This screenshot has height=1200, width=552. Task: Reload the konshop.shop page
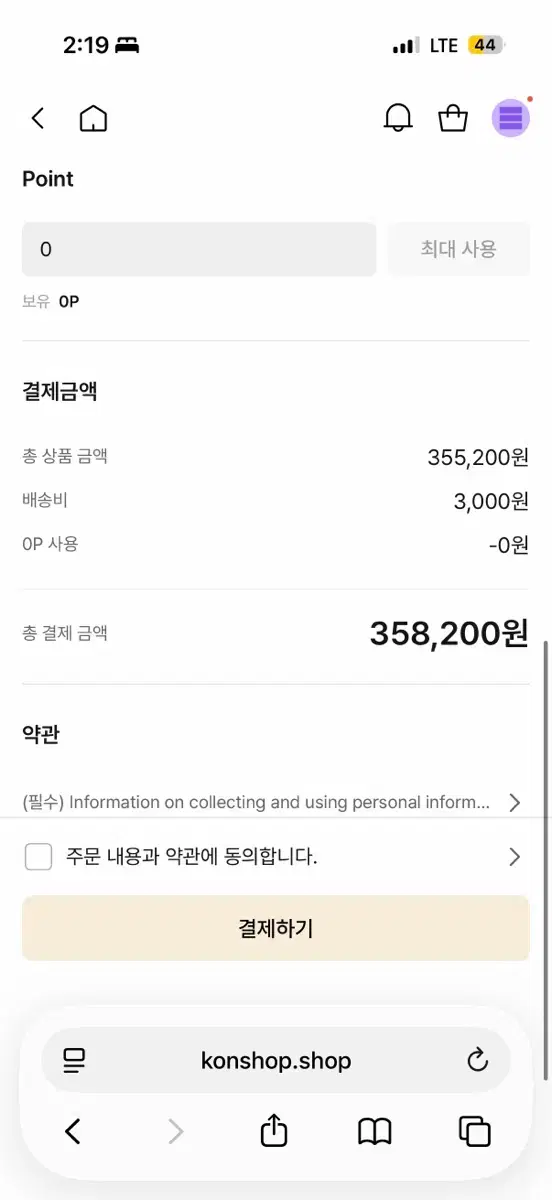pos(478,1060)
